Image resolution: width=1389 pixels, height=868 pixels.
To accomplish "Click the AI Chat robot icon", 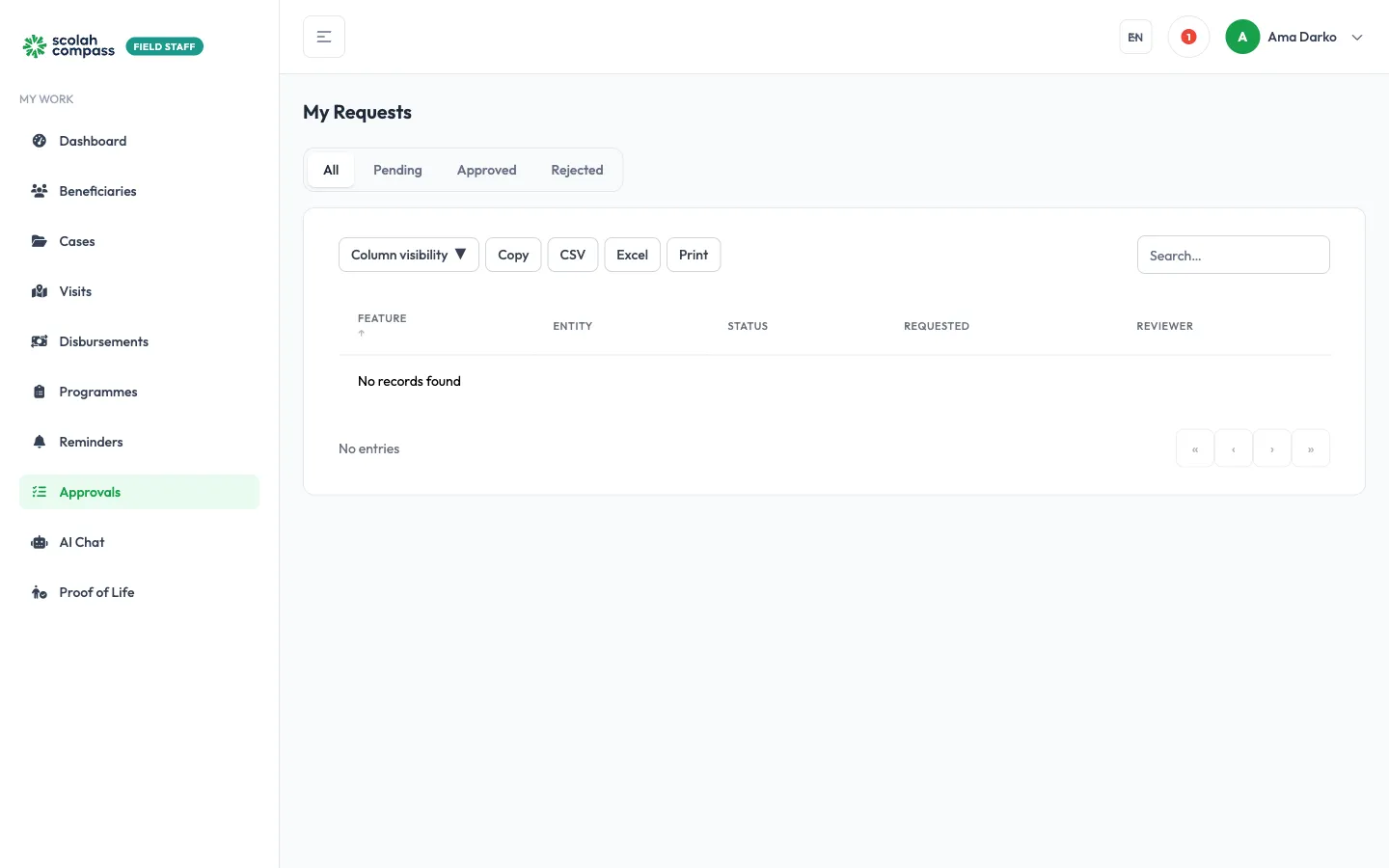I will [40, 542].
